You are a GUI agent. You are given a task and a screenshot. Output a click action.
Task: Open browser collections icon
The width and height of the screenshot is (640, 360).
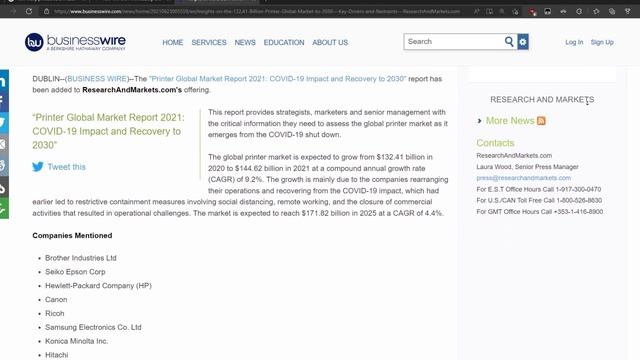(x=611, y=11)
